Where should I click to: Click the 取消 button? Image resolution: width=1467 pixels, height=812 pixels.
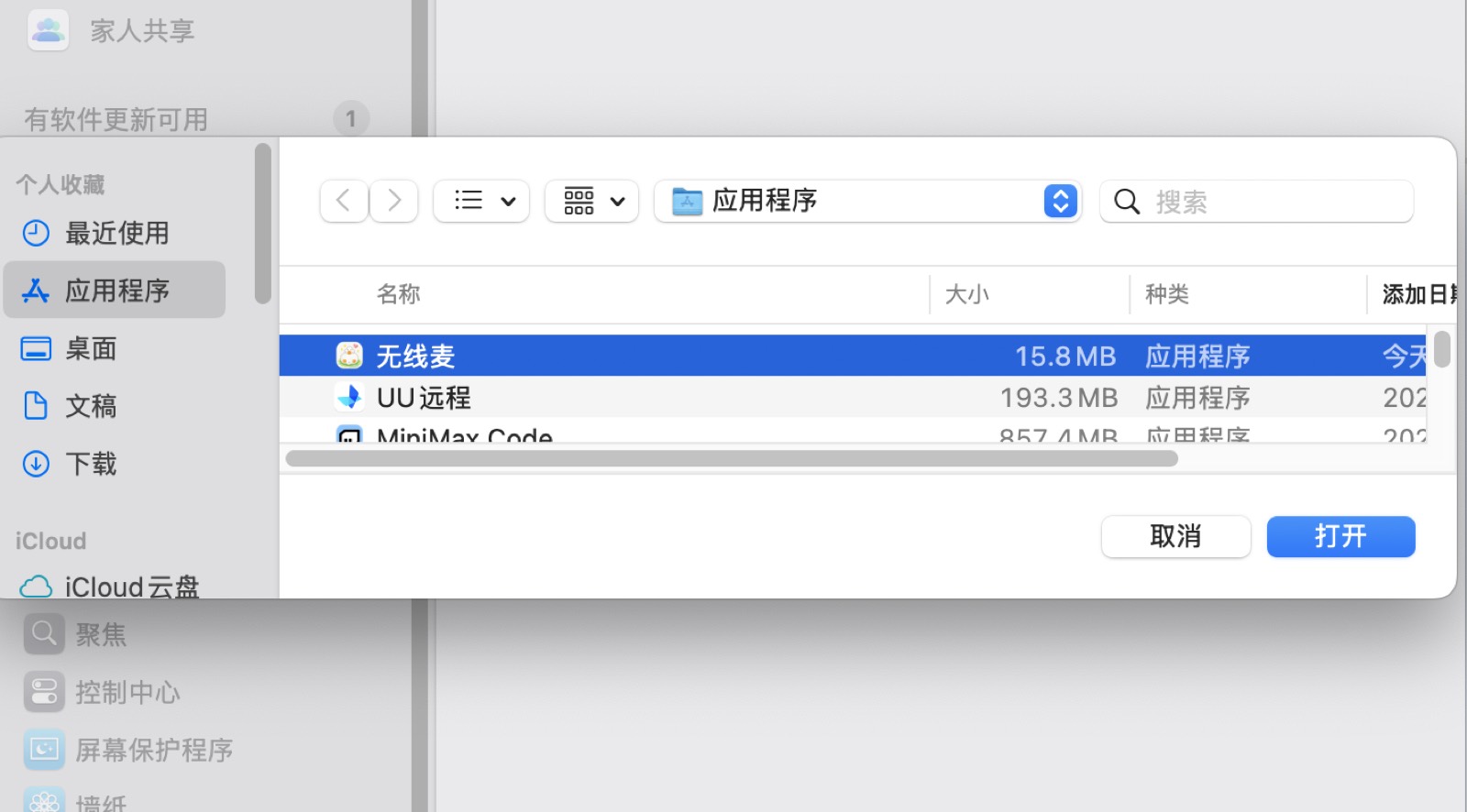(1175, 536)
